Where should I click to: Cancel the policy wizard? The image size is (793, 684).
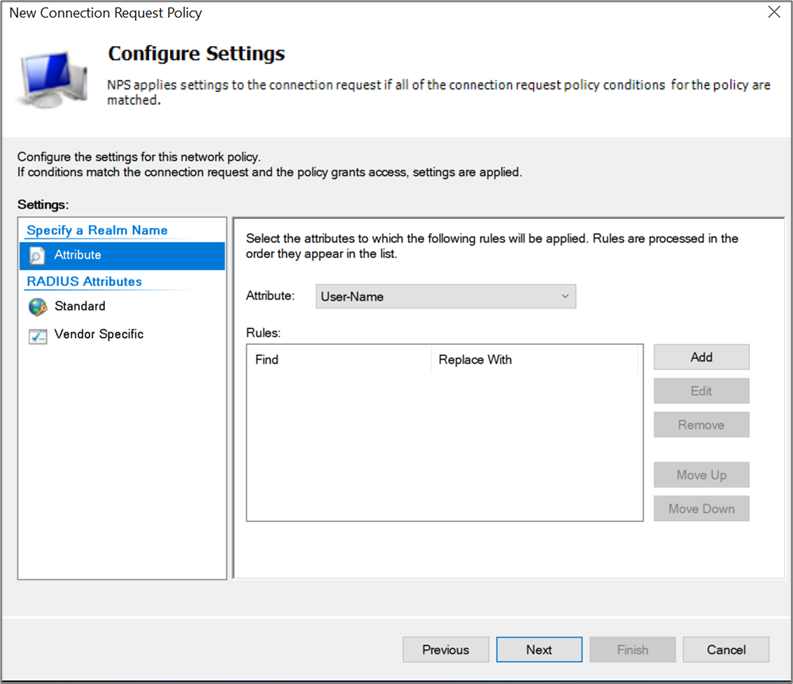pos(726,650)
